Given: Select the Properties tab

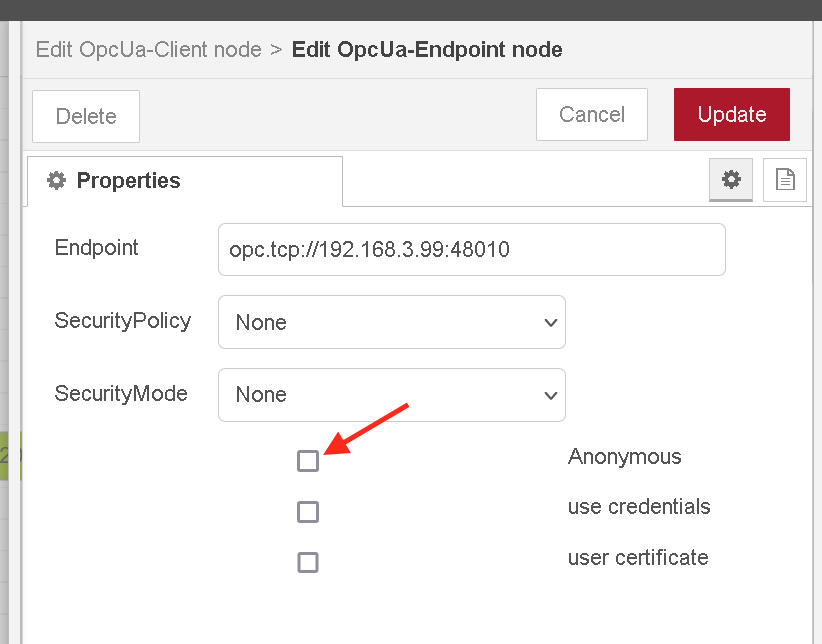Looking at the screenshot, I should coord(185,181).
